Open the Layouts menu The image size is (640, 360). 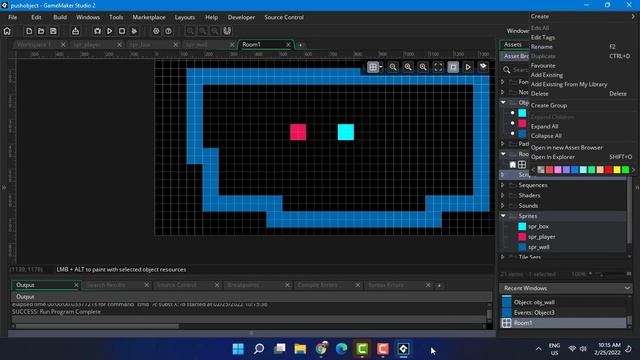coord(185,17)
